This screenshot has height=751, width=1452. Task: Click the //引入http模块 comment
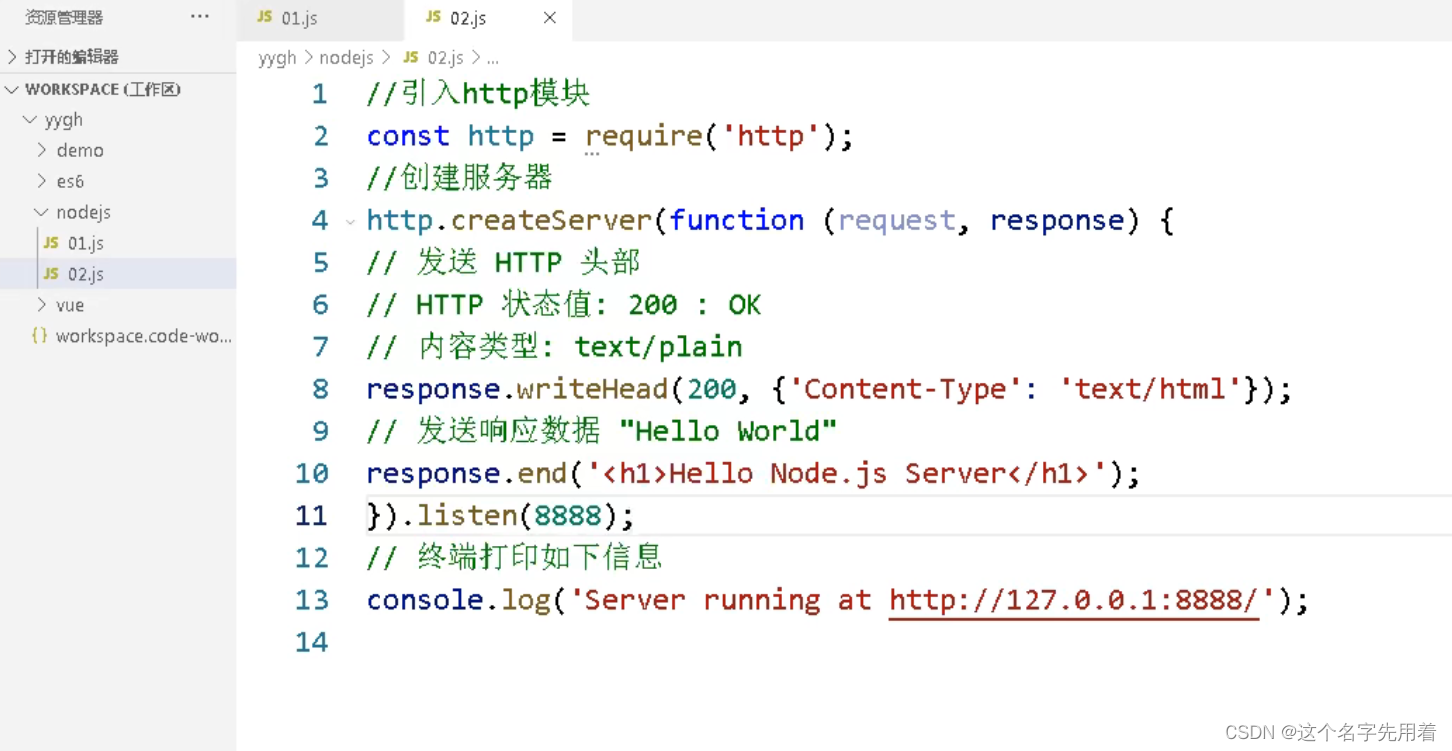point(478,94)
